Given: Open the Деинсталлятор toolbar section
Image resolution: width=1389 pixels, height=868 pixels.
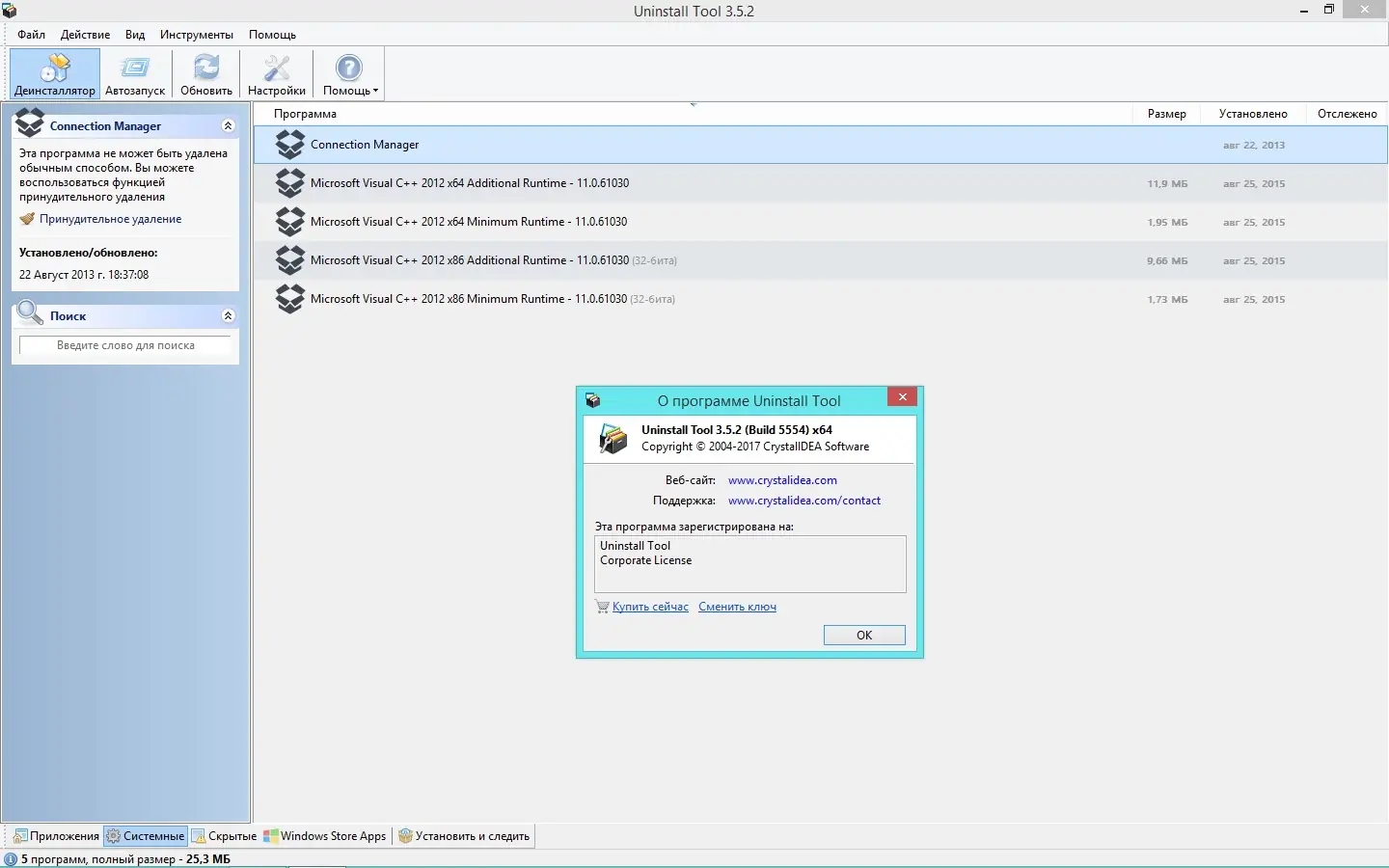Looking at the screenshot, I should point(55,74).
